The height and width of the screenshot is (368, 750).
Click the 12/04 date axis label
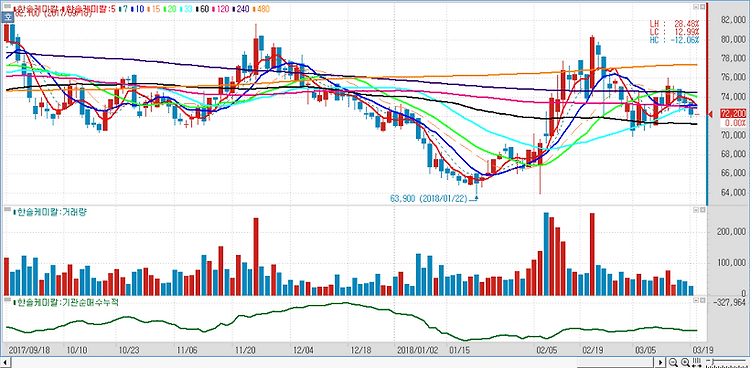(x=303, y=350)
